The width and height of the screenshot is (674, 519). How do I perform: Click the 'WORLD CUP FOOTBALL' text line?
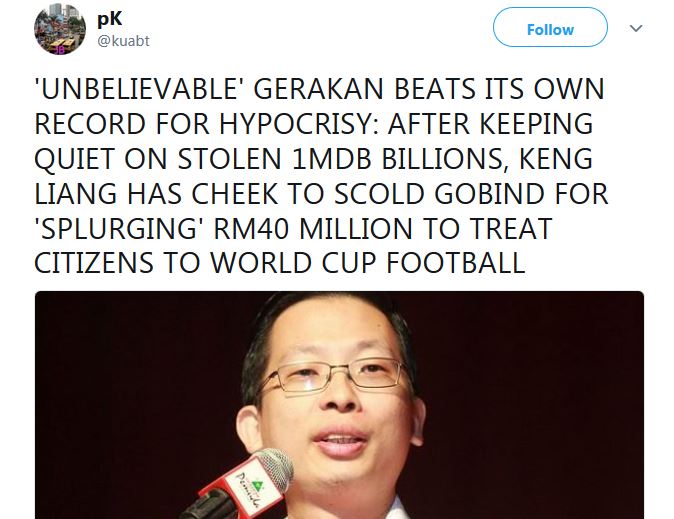[x=368, y=263]
